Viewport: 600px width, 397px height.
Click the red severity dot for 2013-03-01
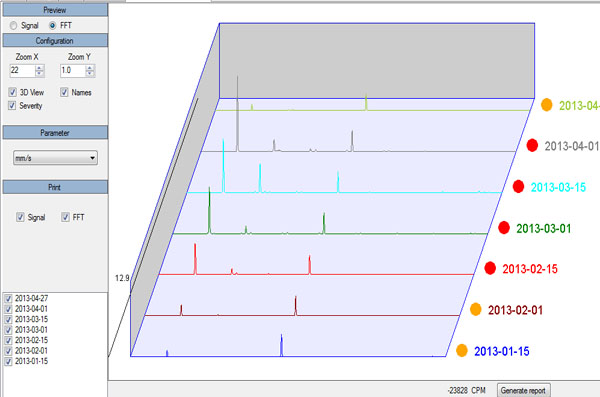(504, 227)
